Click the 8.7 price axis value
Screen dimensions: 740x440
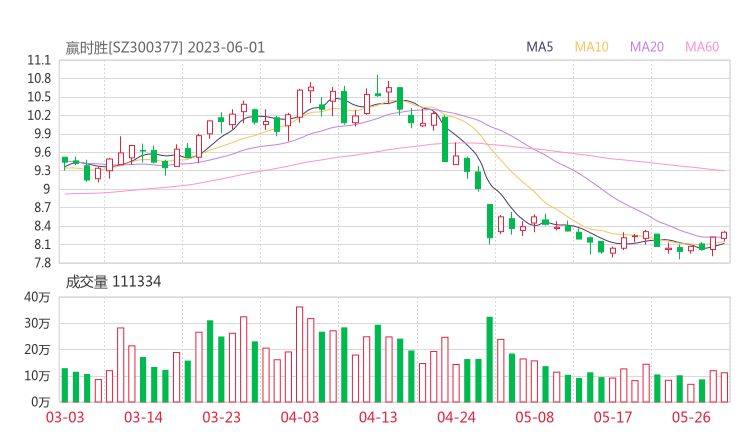42,208
